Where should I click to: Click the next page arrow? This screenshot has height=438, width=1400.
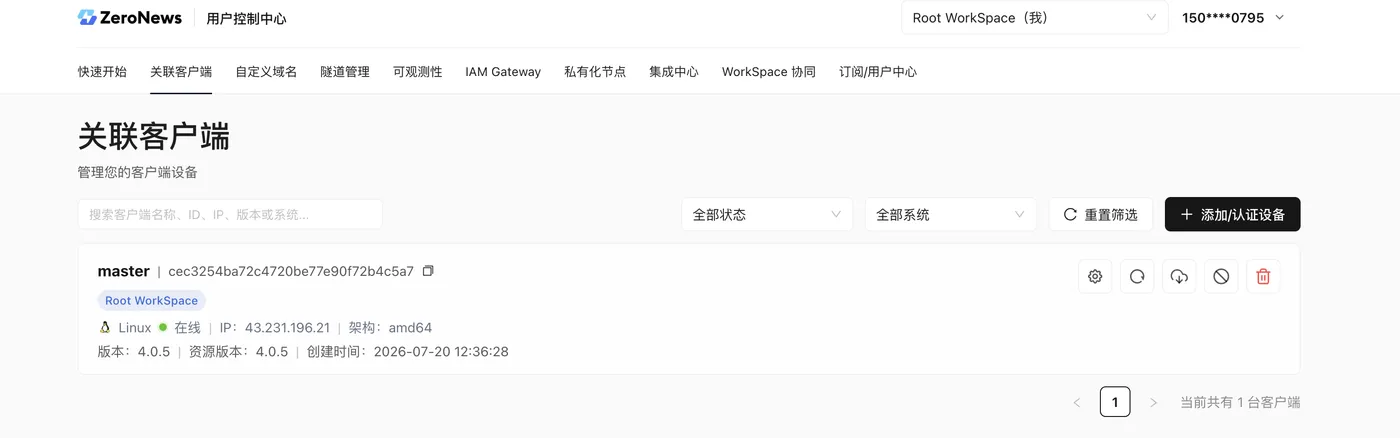click(1153, 402)
